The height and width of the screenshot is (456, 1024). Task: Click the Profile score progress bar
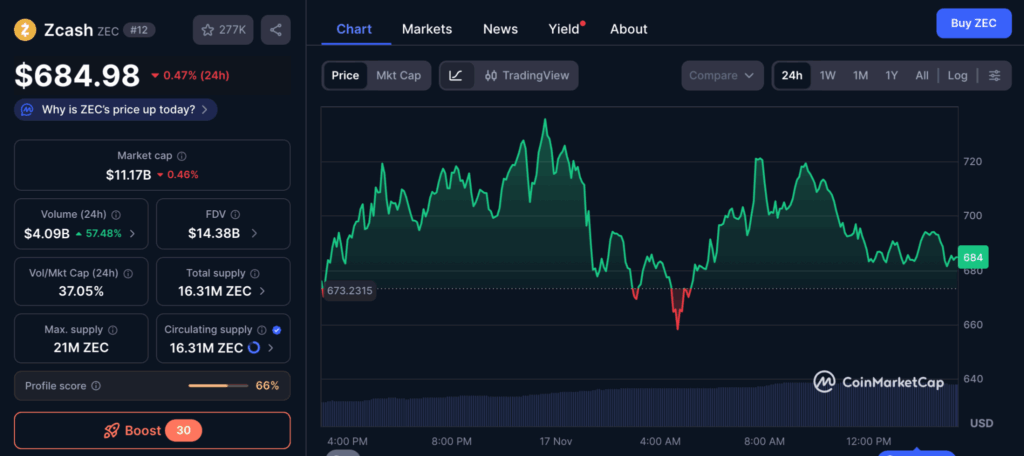[217, 385]
